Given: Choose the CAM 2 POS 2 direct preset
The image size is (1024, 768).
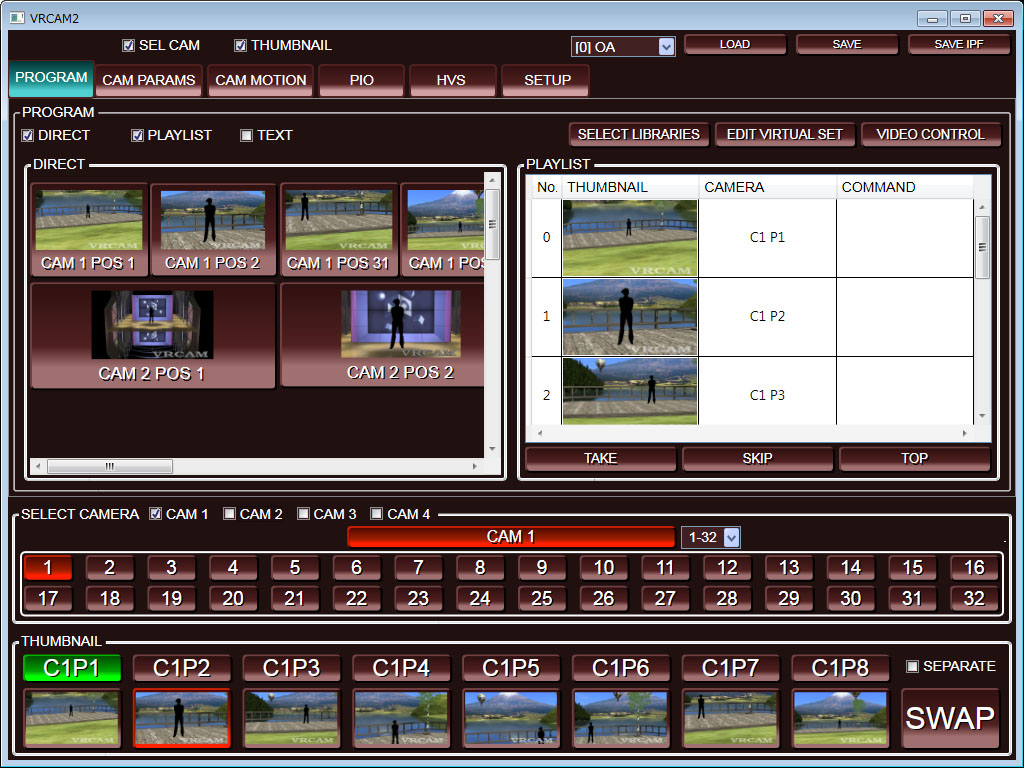Looking at the screenshot, I should [400, 335].
